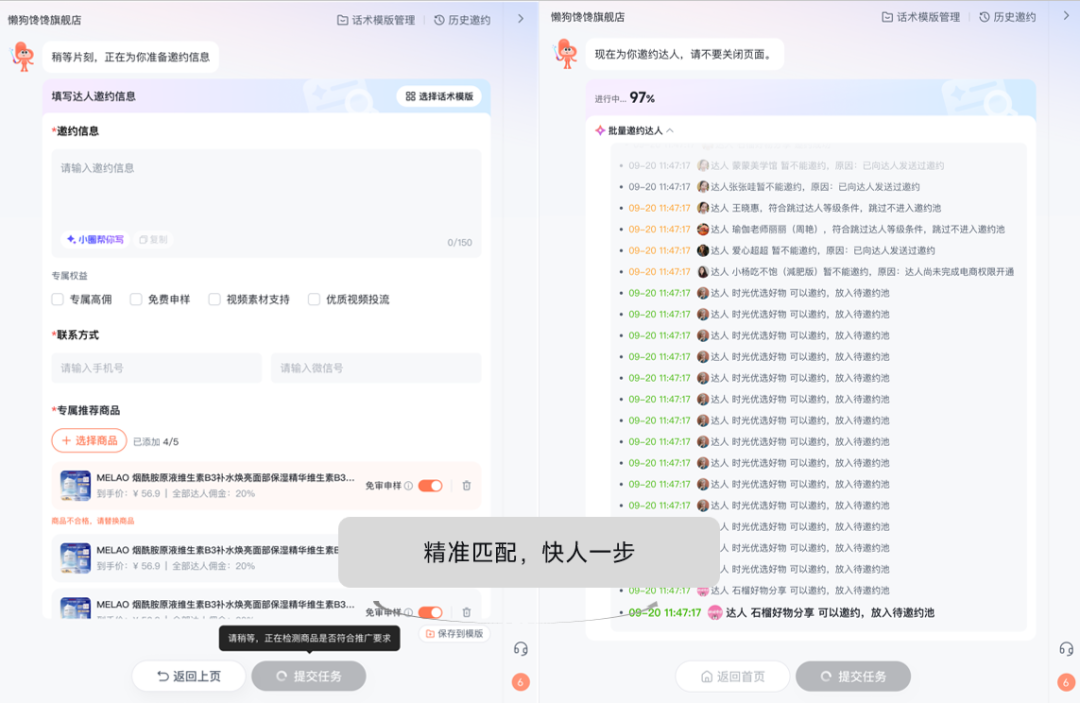Click the 选择话术模版 grid button
Viewport: 1080px width, 703px height.
tap(439, 96)
